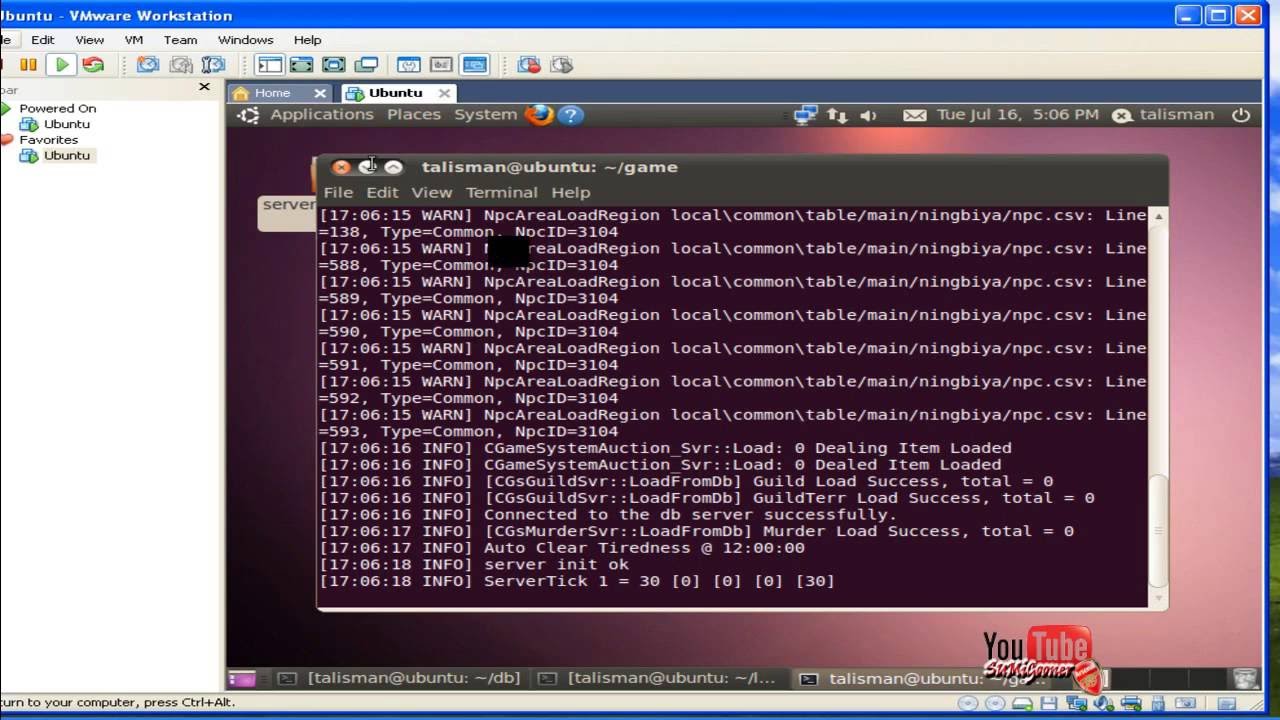Switch to the talisman@ubuntu: ~/l... terminal in taskbar
Viewport: 1280px width, 720px height.
click(659, 678)
